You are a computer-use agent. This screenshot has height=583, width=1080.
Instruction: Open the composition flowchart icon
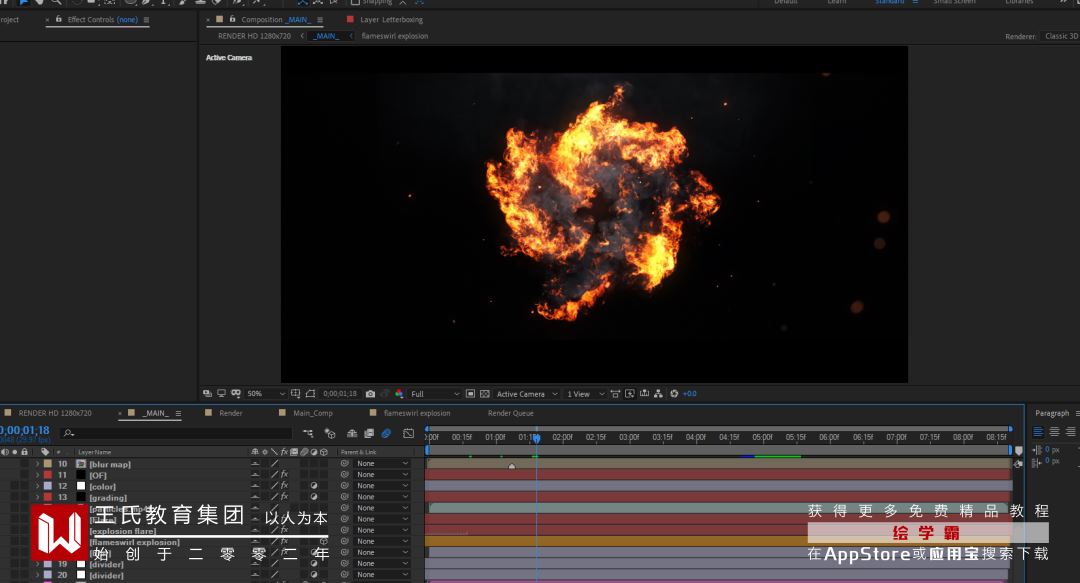(659, 394)
